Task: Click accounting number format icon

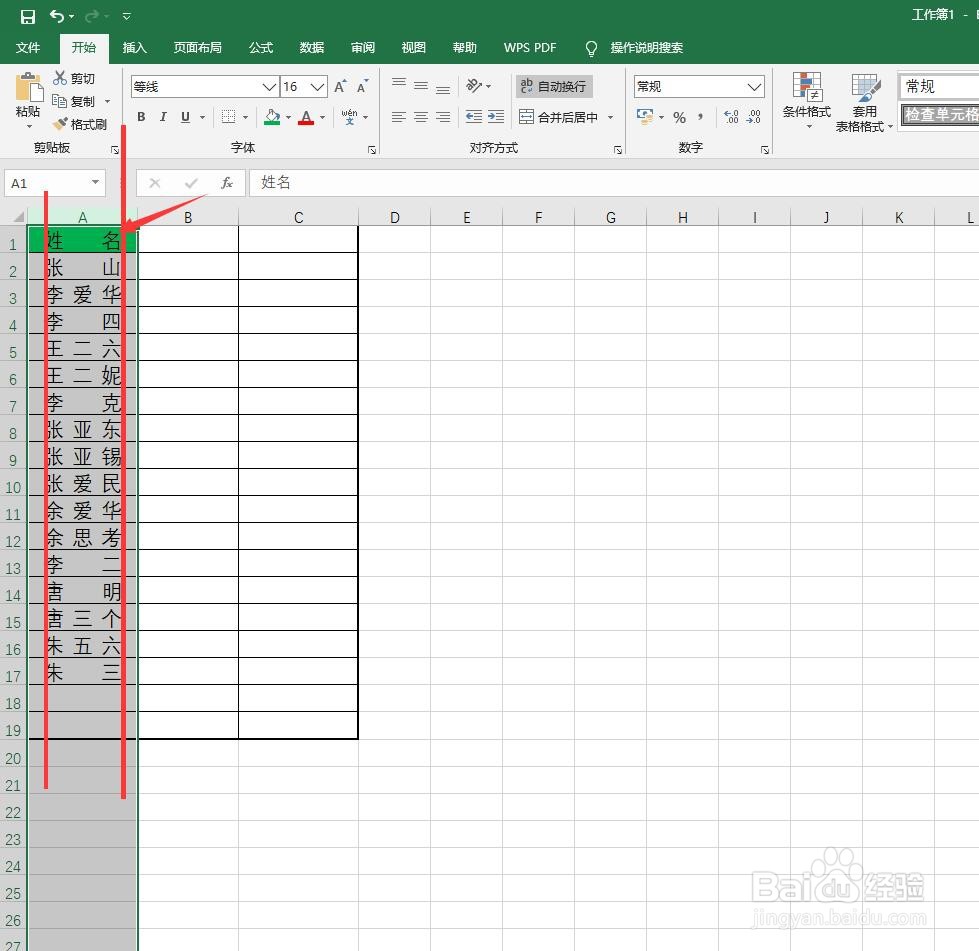Action: pos(644,117)
